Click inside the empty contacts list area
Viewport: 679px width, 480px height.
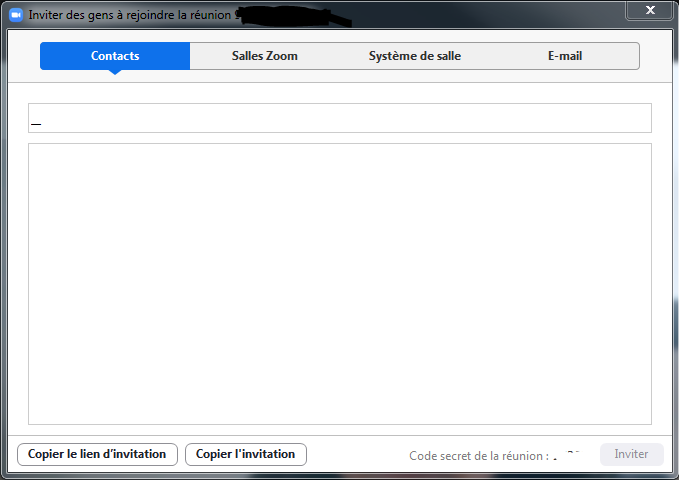click(340, 283)
